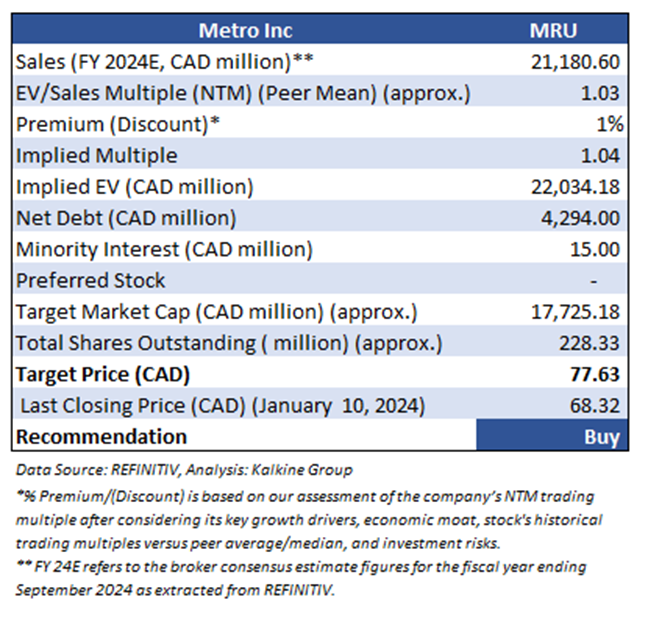Click the Sales value 21,180.60
Screen dimensions: 648x625
575,62
